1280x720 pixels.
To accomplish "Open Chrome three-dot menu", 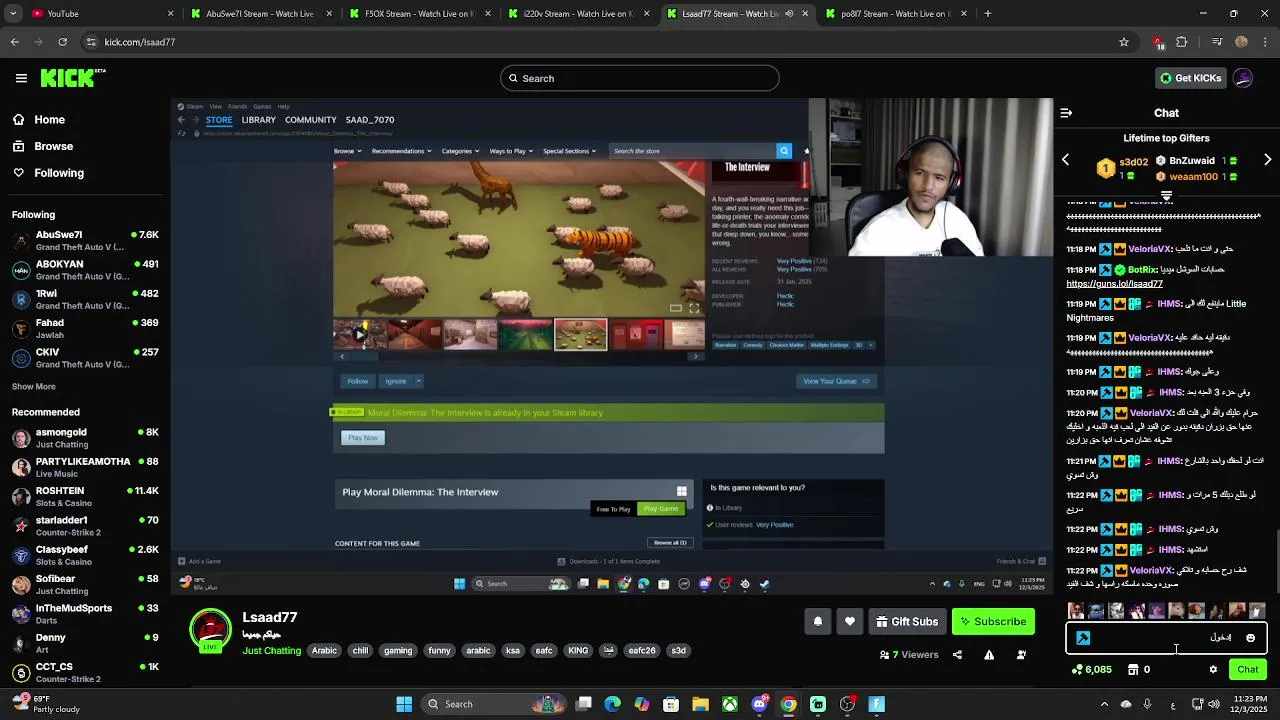I will coord(1265,42).
